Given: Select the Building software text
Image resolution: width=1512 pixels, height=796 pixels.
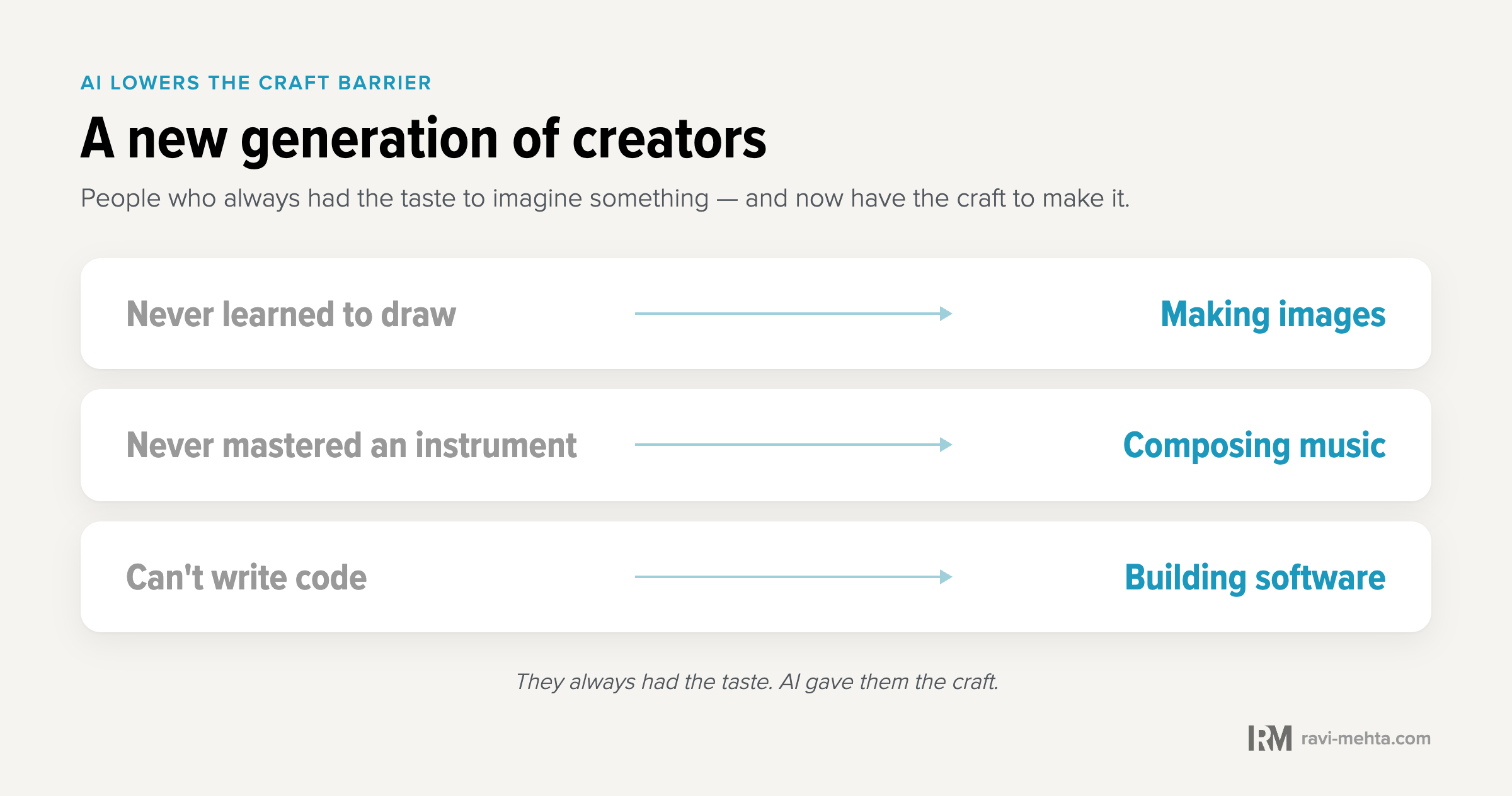Looking at the screenshot, I should click(1255, 577).
